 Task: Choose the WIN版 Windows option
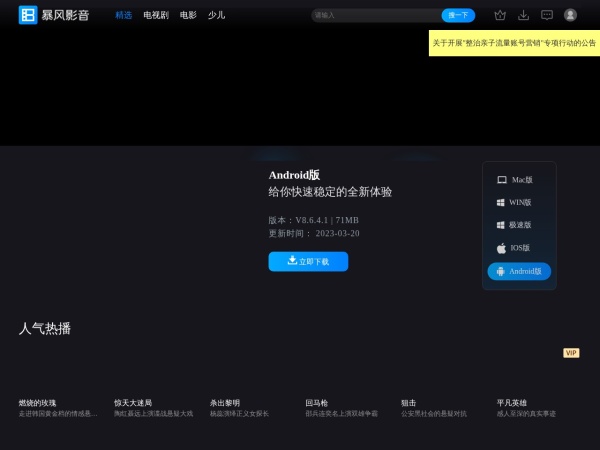click(519, 202)
